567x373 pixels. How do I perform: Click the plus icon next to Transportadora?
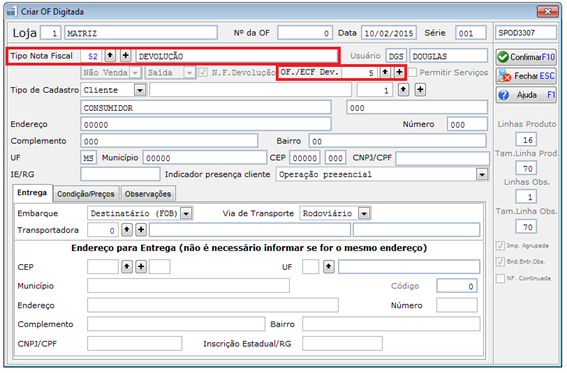[141, 230]
